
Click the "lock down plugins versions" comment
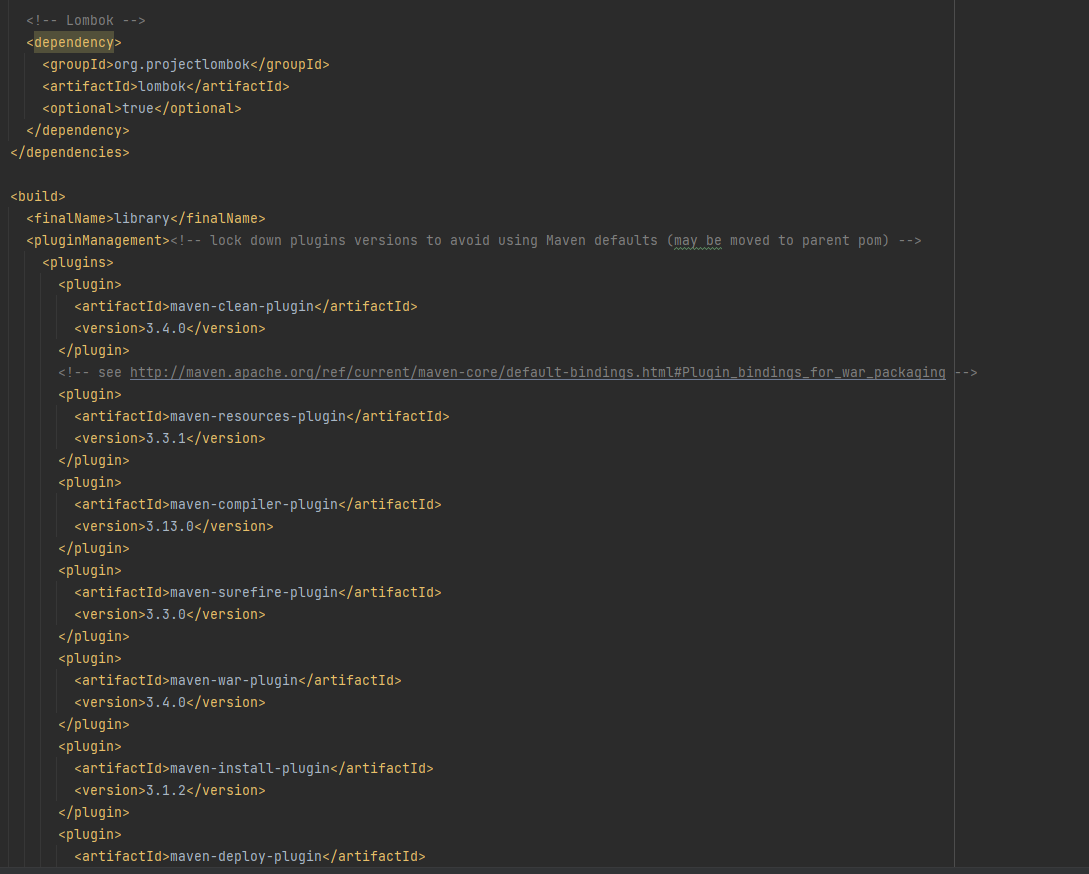pyautogui.click(x=546, y=240)
